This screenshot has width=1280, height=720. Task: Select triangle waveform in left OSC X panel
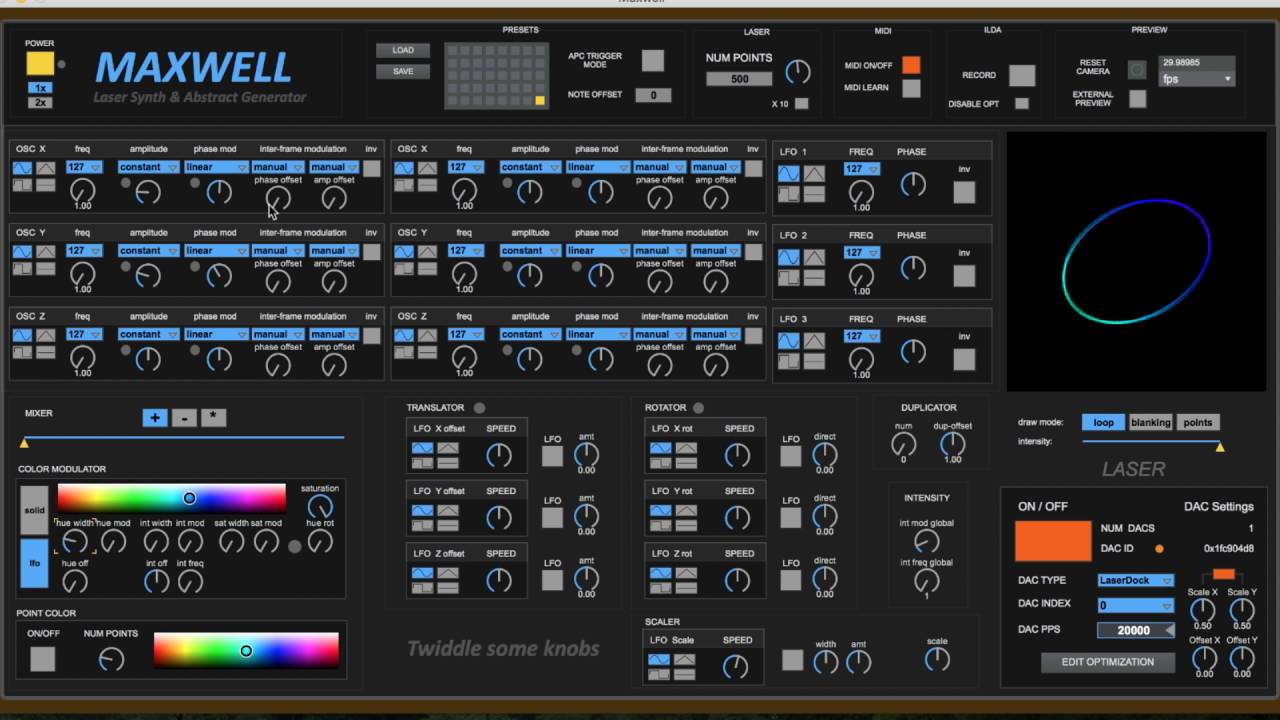[45, 168]
